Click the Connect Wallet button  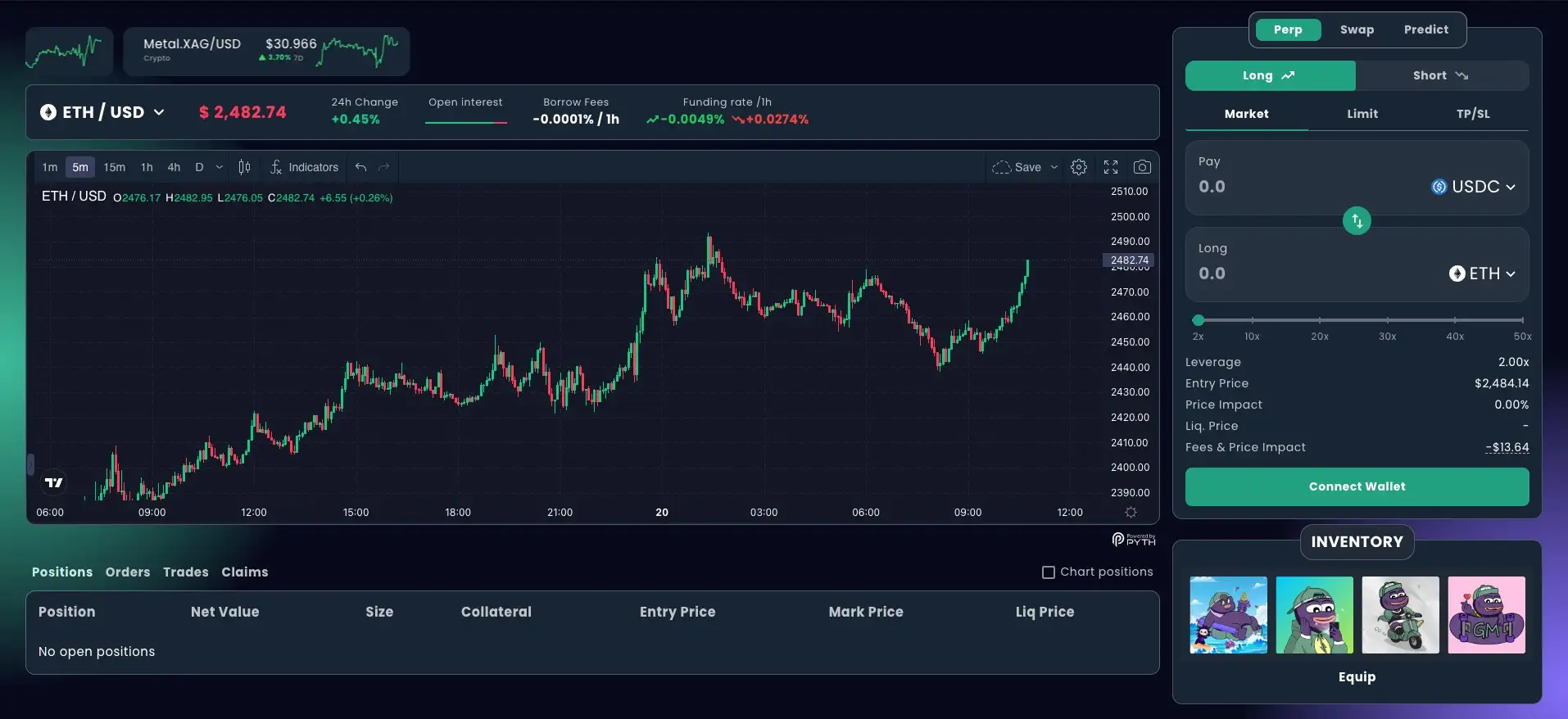click(1357, 486)
